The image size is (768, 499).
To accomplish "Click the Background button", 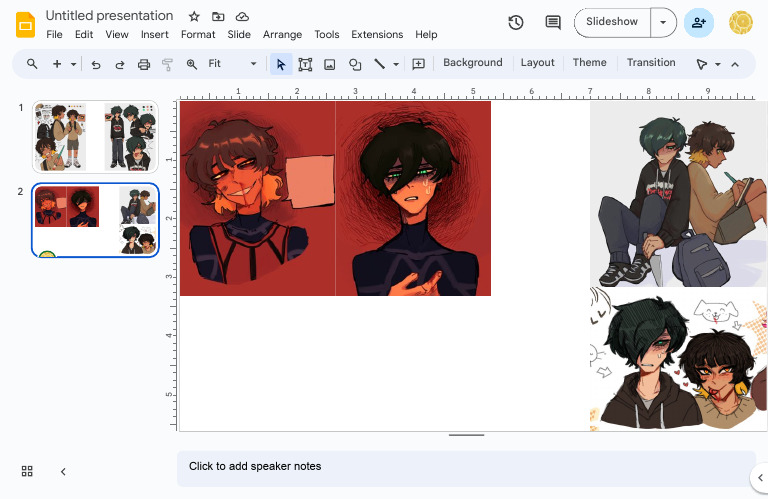I will pos(473,63).
